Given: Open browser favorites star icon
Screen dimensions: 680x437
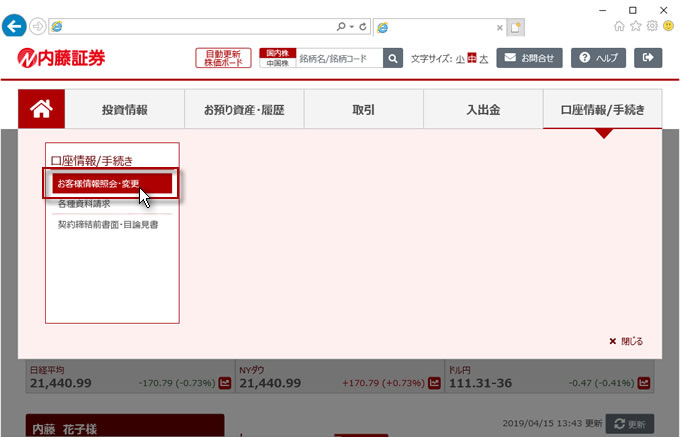Looking at the screenshot, I should point(635,25).
